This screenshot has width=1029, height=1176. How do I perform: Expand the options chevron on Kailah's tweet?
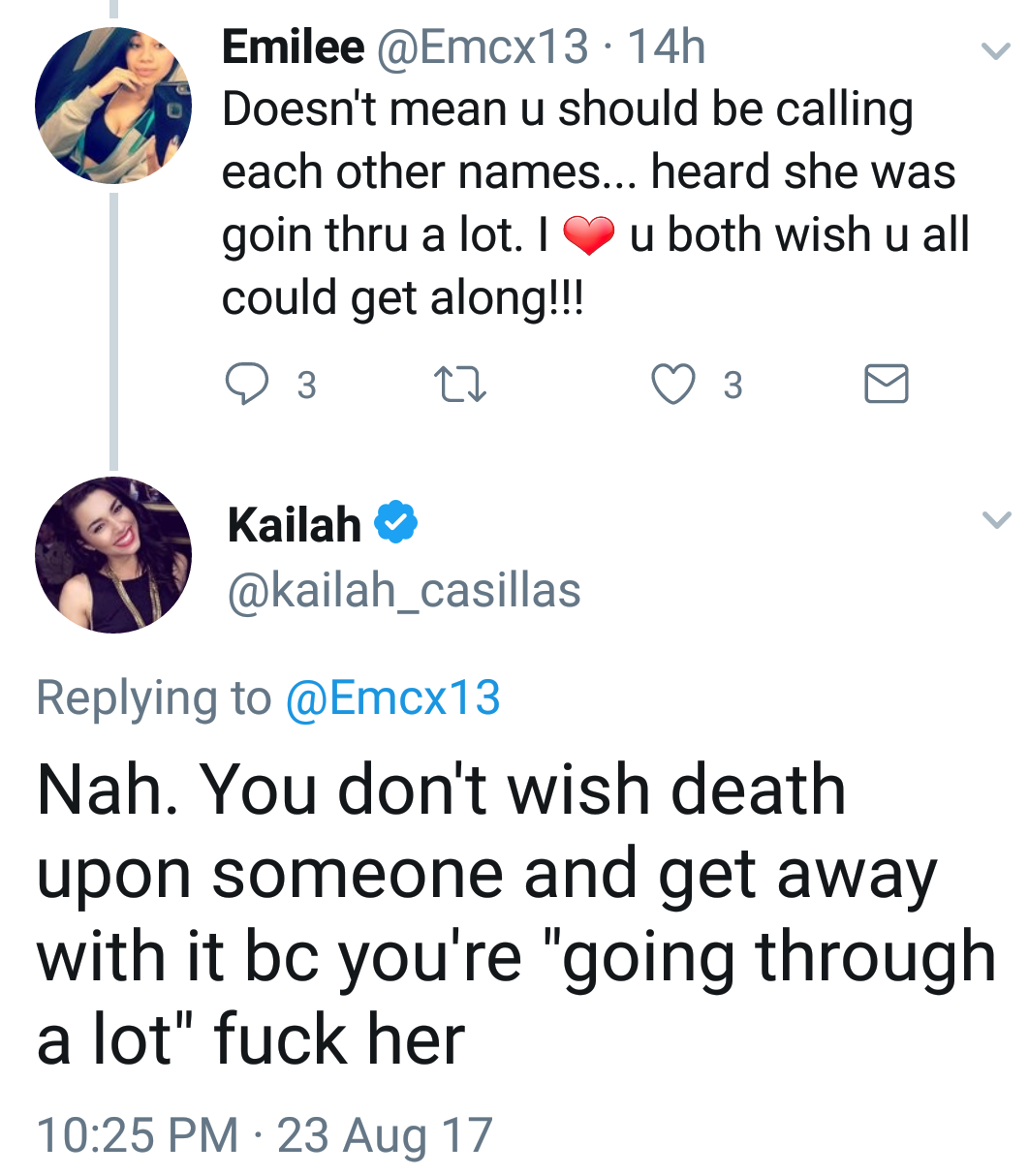[995, 520]
